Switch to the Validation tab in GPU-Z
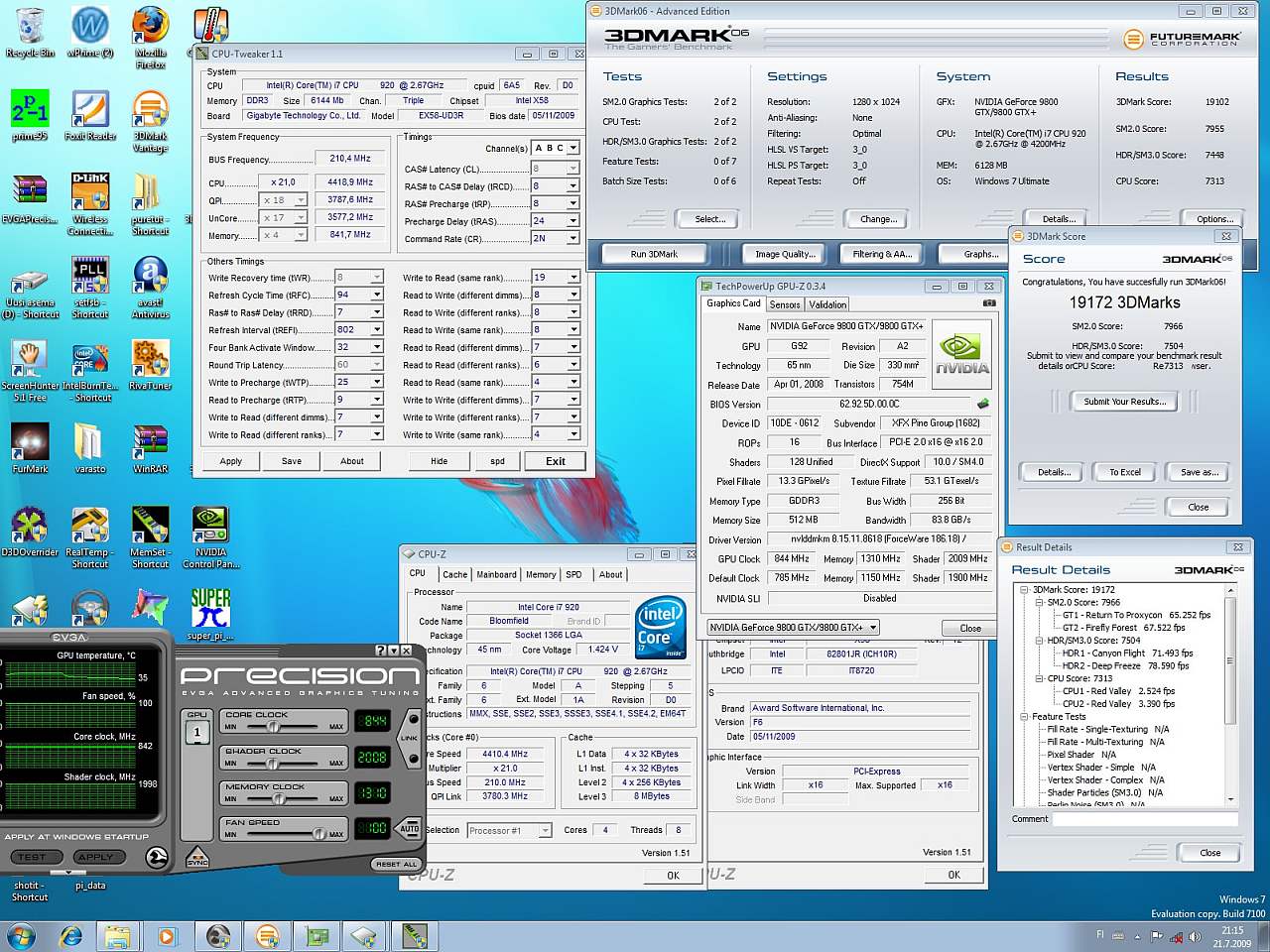 coord(826,304)
